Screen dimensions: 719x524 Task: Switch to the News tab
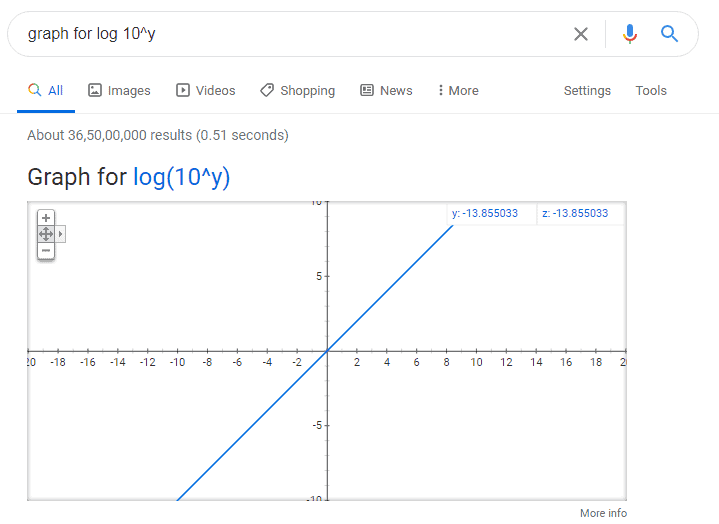(x=386, y=91)
